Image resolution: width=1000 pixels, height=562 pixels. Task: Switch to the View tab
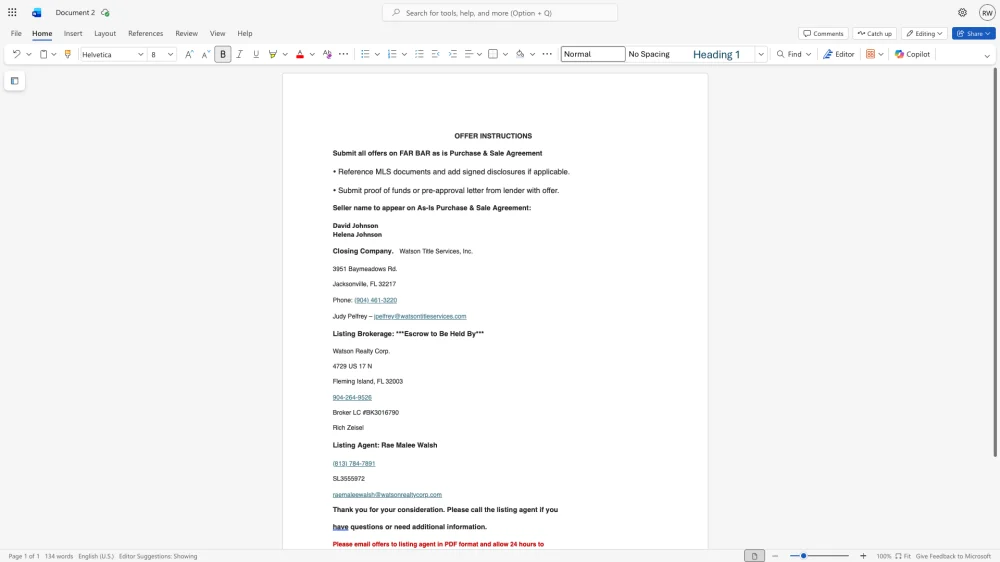tap(217, 33)
